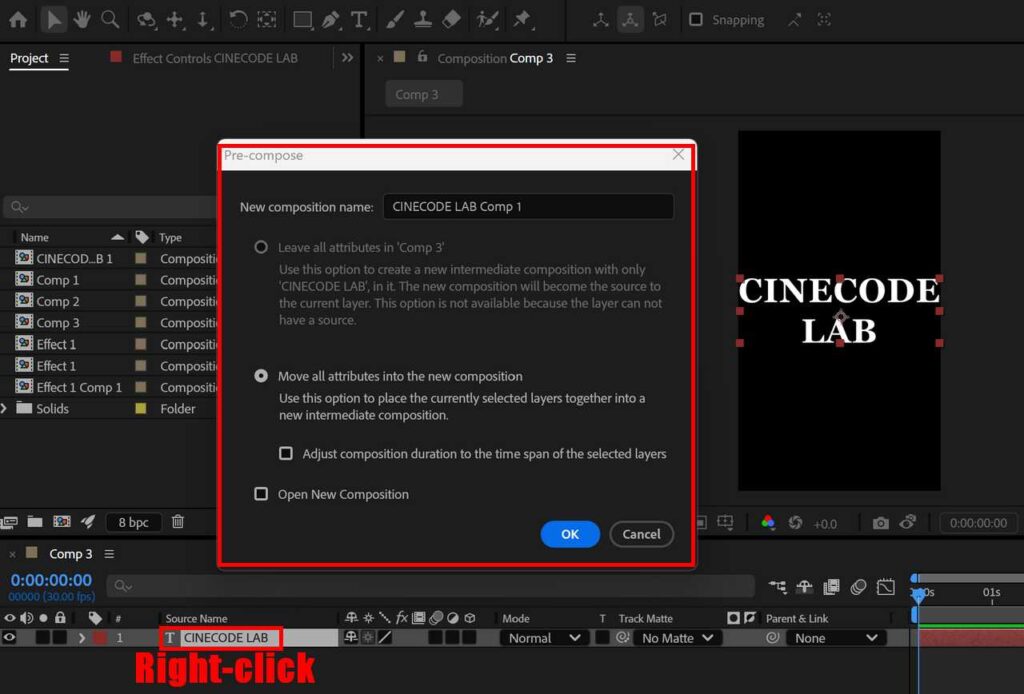1024x694 pixels.
Task: Open the Project panel menu
Action: point(64,58)
